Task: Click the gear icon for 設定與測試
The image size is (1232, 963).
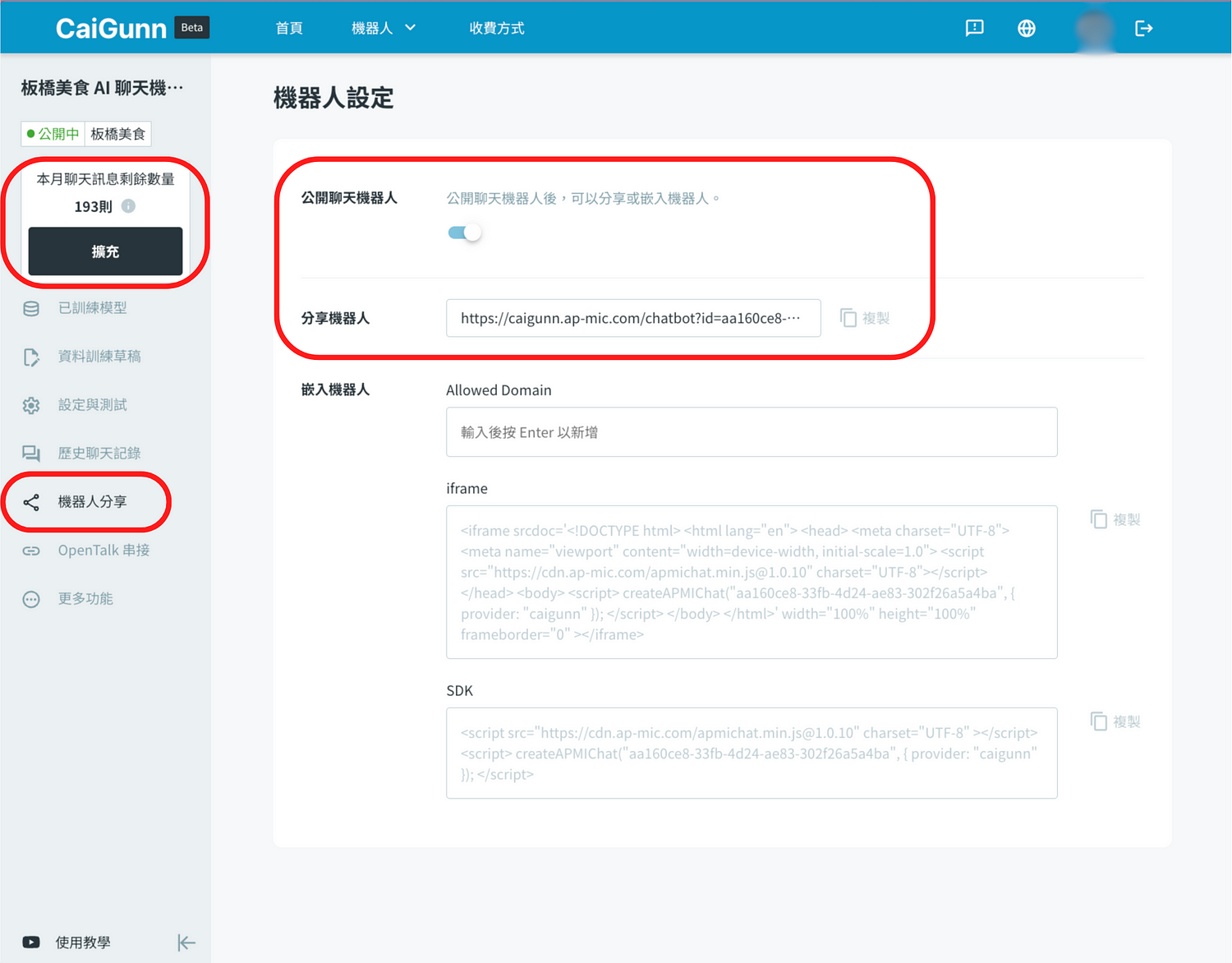Action: [x=31, y=405]
